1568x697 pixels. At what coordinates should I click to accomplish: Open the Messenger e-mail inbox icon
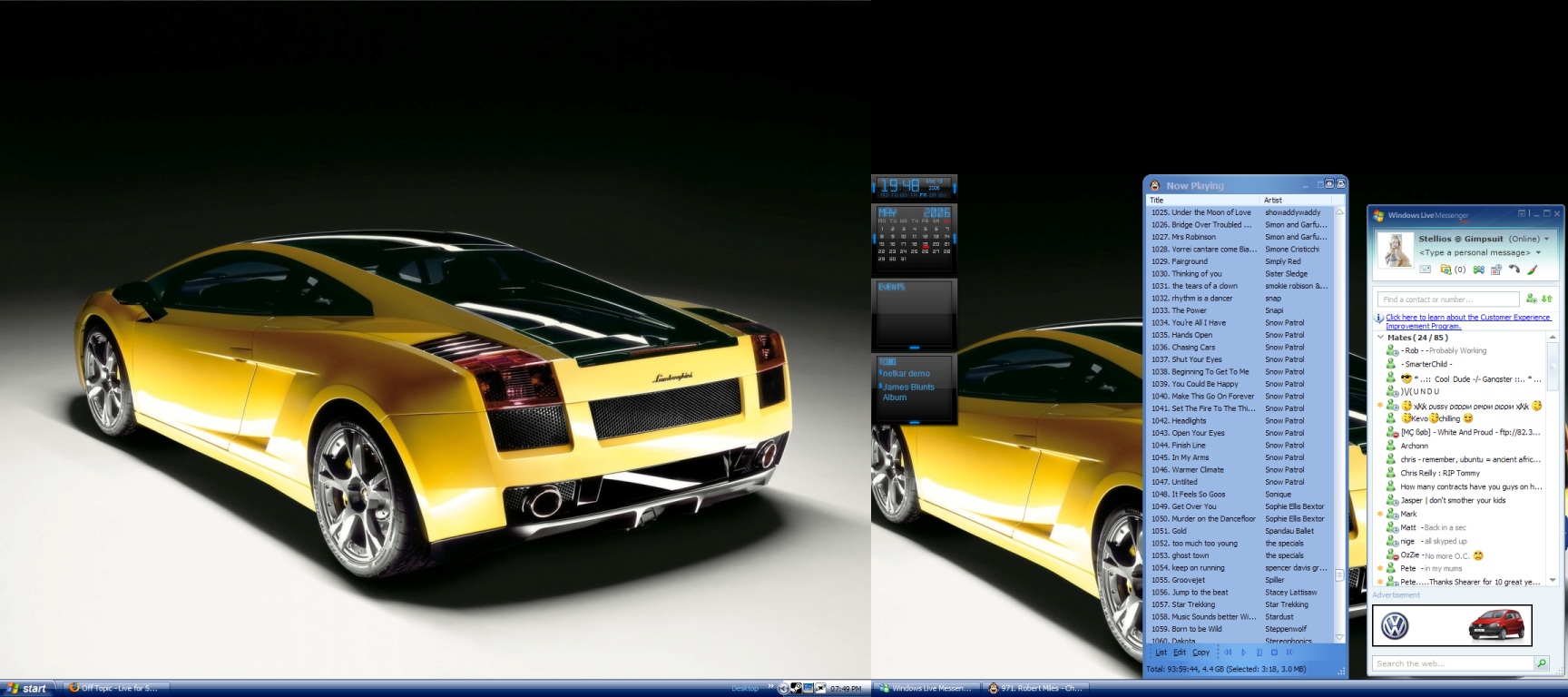pyautogui.click(x=1426, y=270)
